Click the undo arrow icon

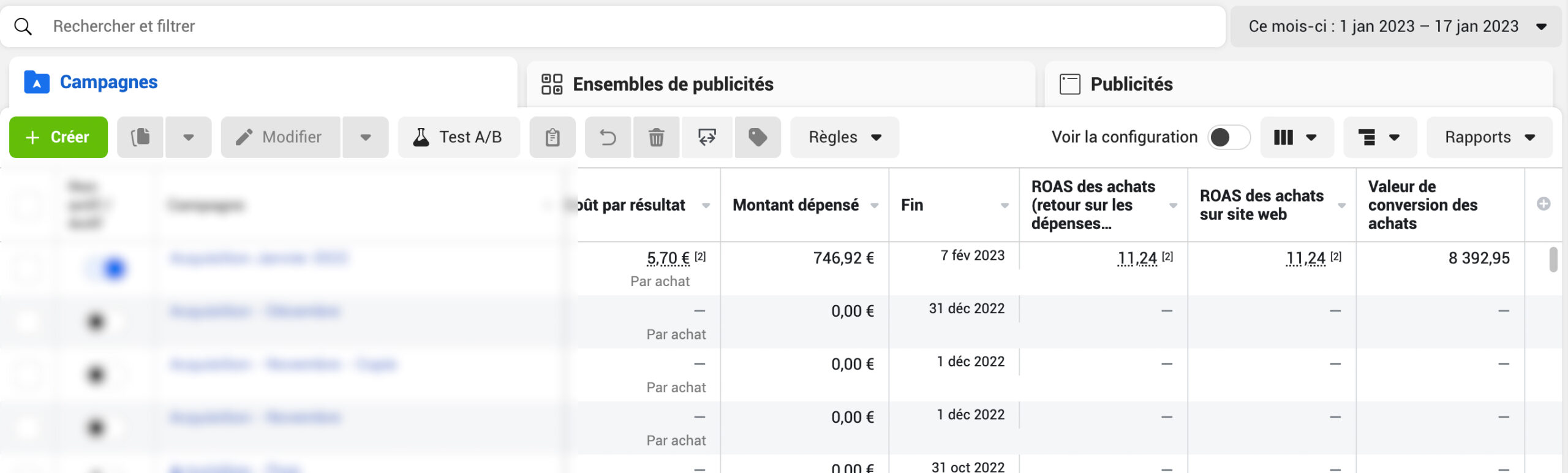608,137
